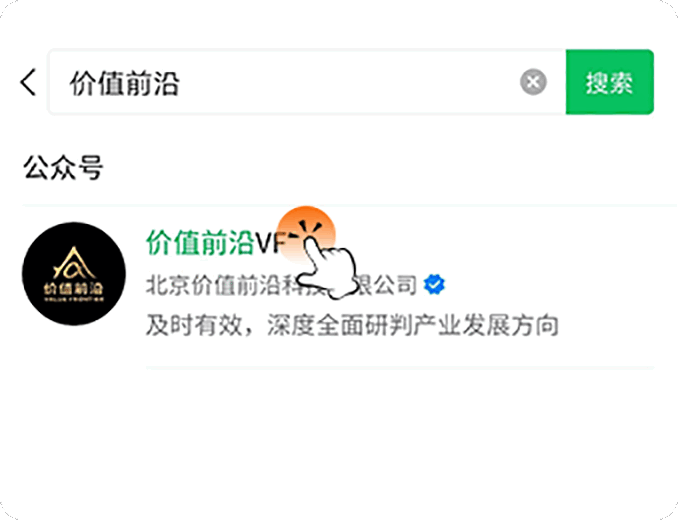The image size is (678, 520).
Task: Click empty space inside the search box
Action: pos(346,82)
